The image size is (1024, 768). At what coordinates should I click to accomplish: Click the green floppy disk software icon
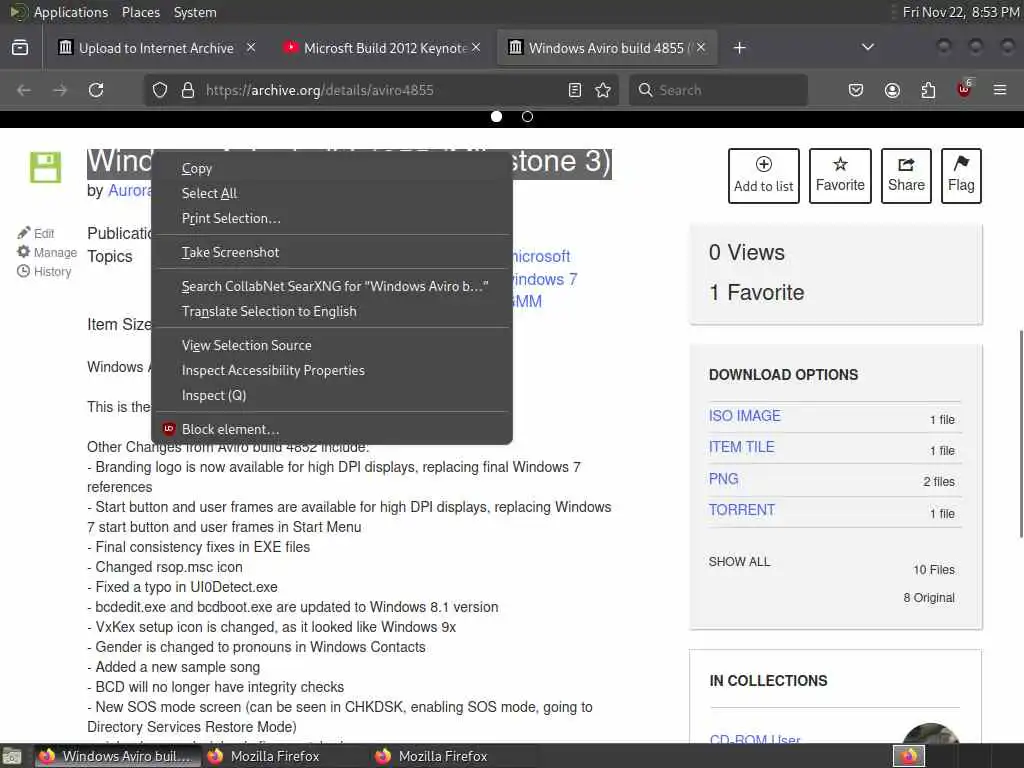pos(45,167)
